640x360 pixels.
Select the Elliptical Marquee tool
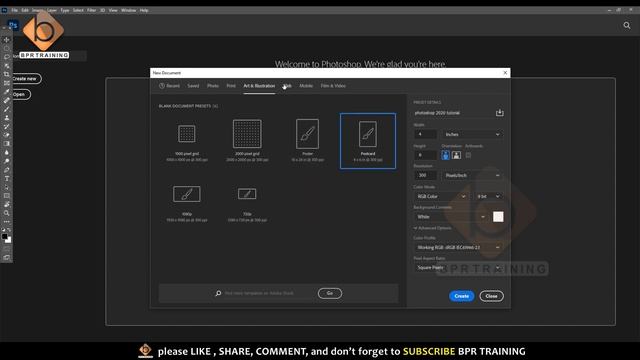point(7,49)
